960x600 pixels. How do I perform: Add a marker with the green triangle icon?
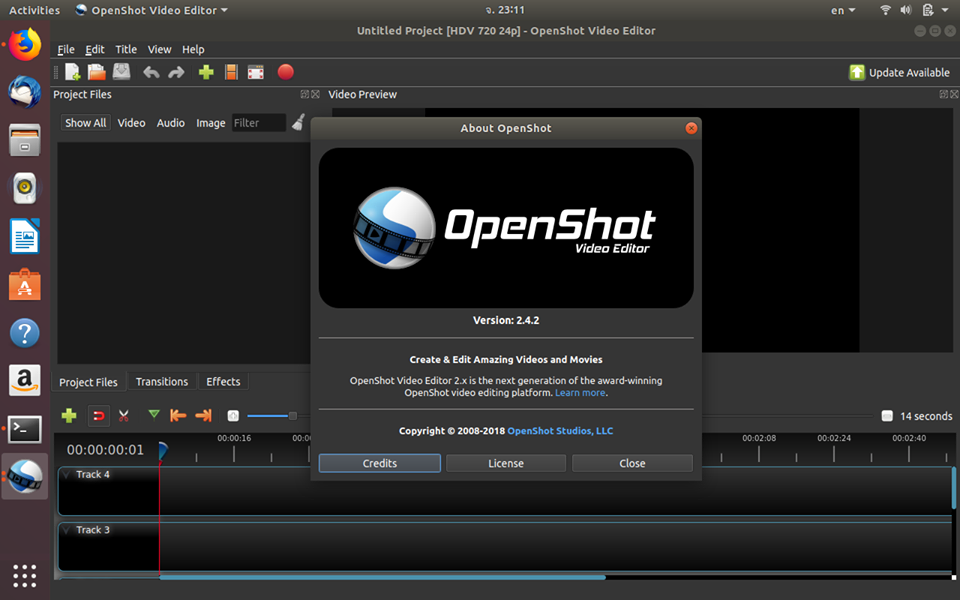154,414
